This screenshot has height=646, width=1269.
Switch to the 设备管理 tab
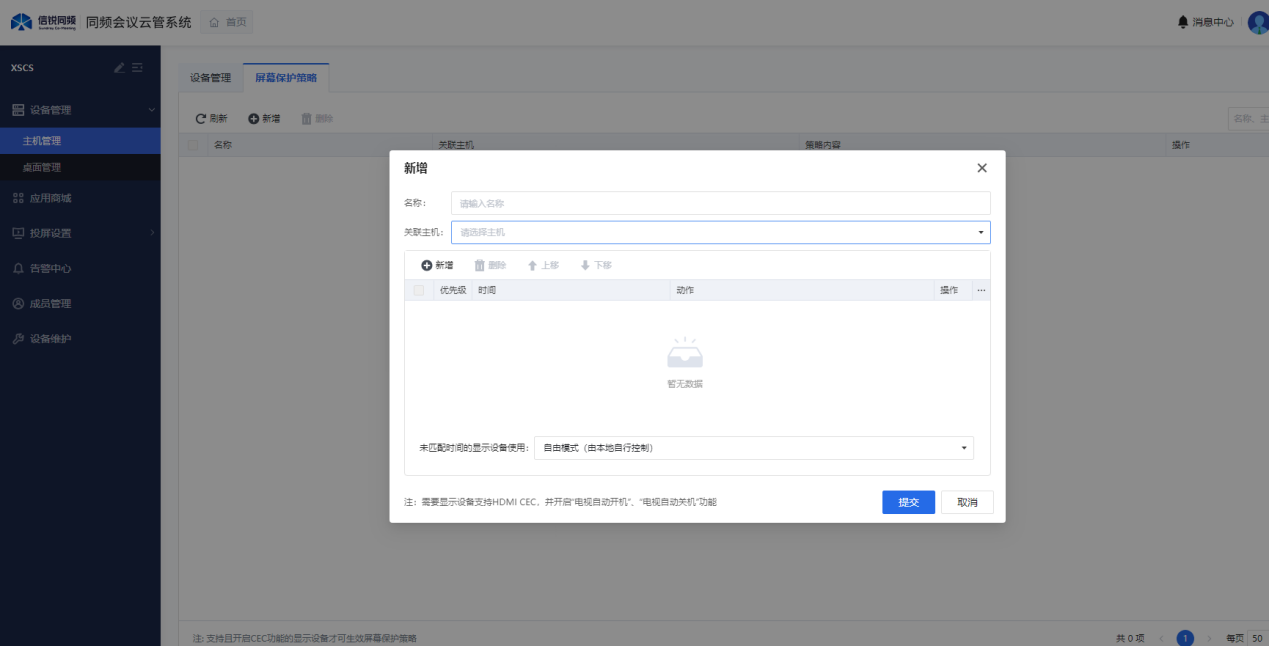[210, 78]
